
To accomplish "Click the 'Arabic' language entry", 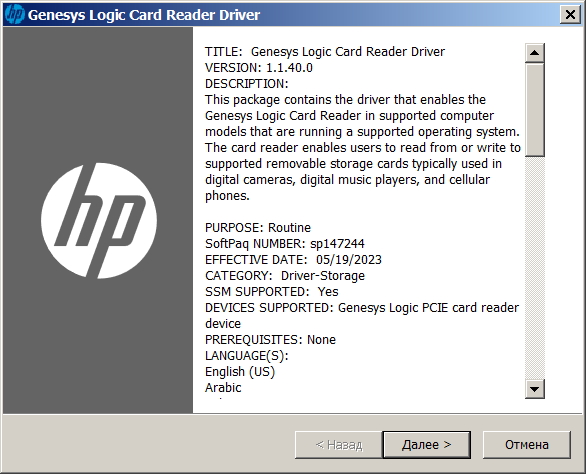I will tap(223, 388).
